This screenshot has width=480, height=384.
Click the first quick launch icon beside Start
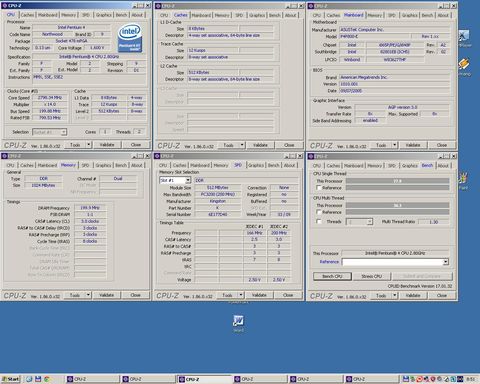pyautogui.click(x=29, y=379)
